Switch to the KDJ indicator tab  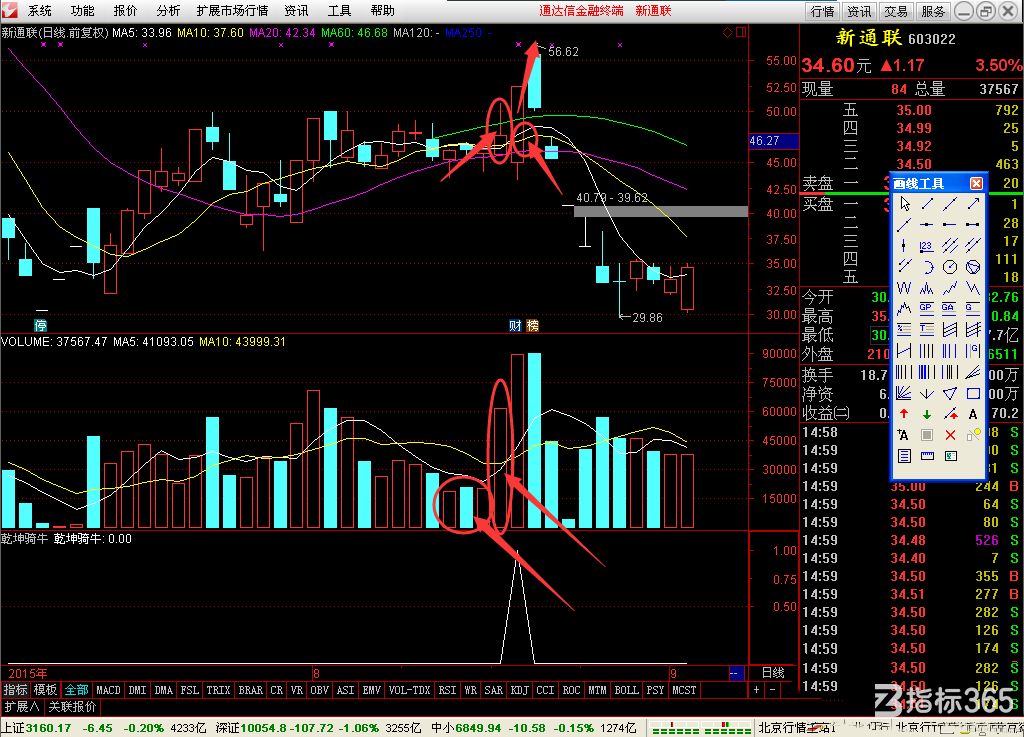[x=520, y=690]
